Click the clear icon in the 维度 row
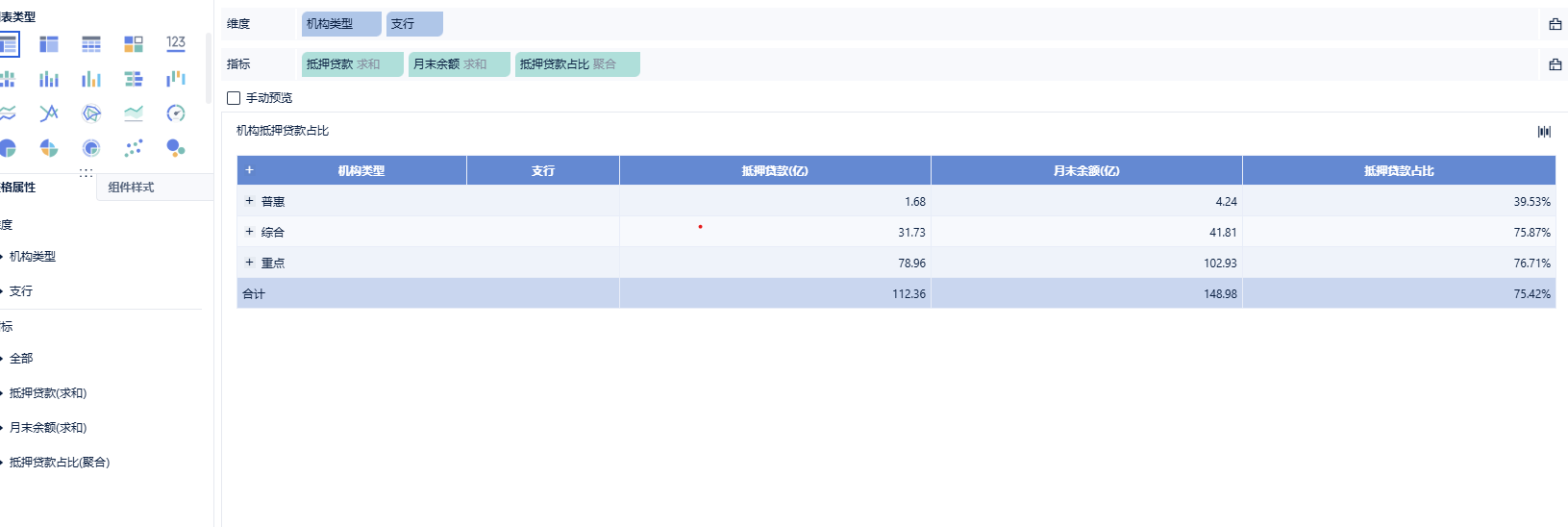1568x527 pixels. coord(1555,24)
